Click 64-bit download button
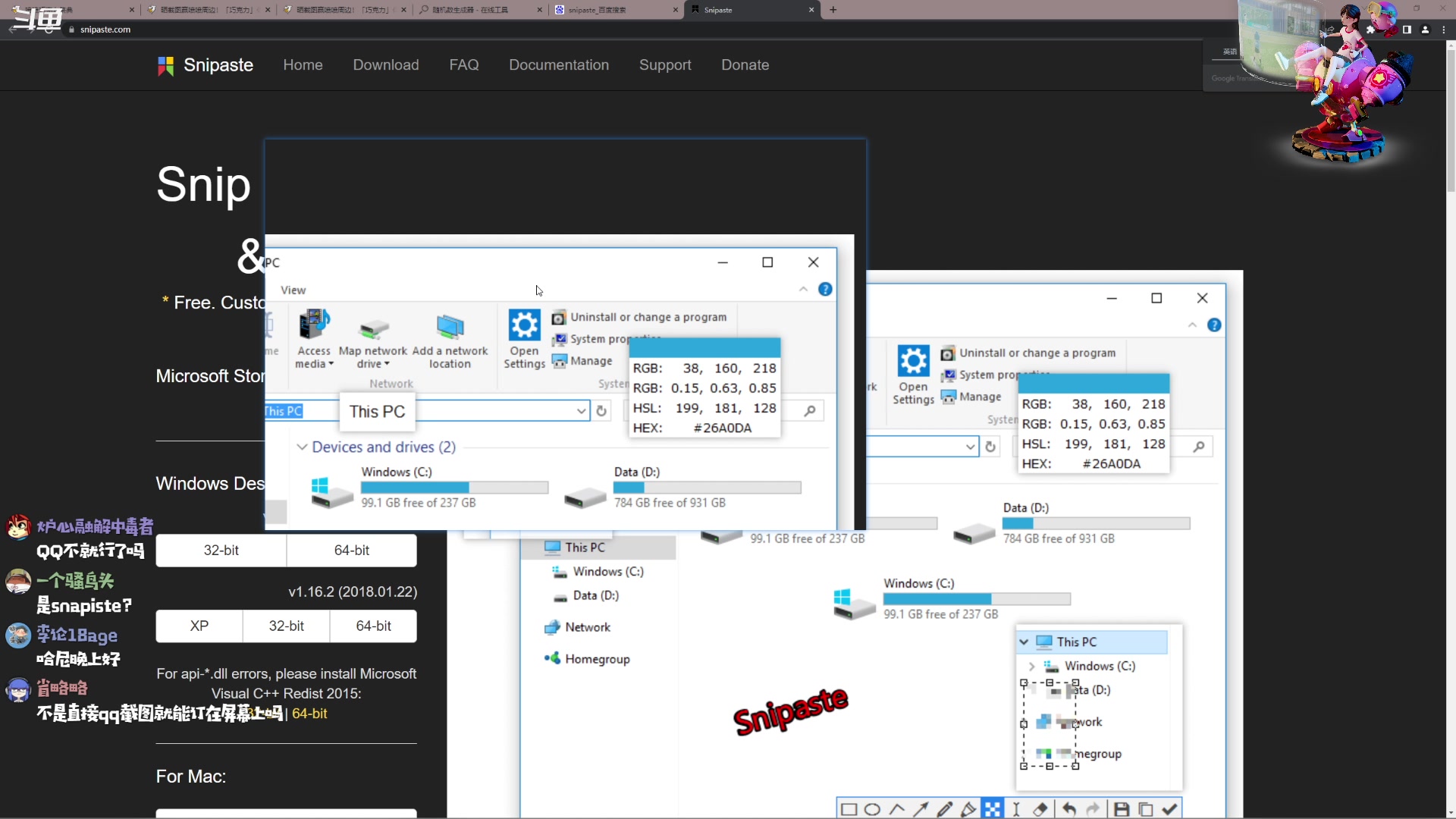Screen dimensions: 1456x819 coord(350,549)
